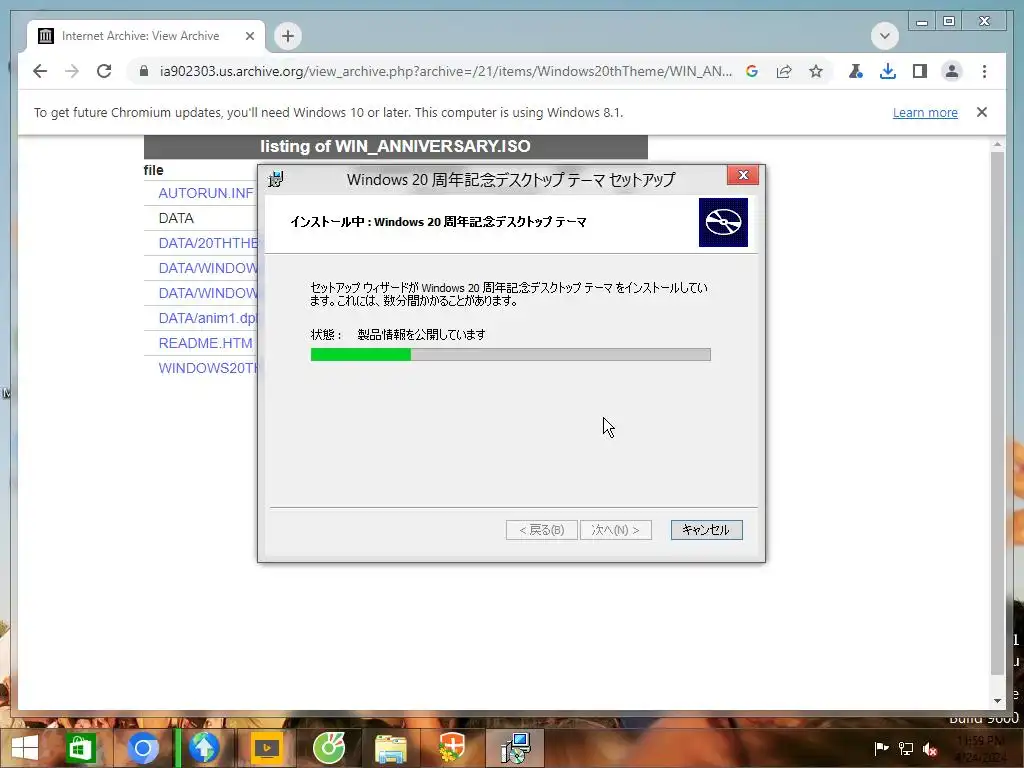Go back using the browser back arrow
The image size is (1024, 768).
pyautogui.click(x=40, y=71)
